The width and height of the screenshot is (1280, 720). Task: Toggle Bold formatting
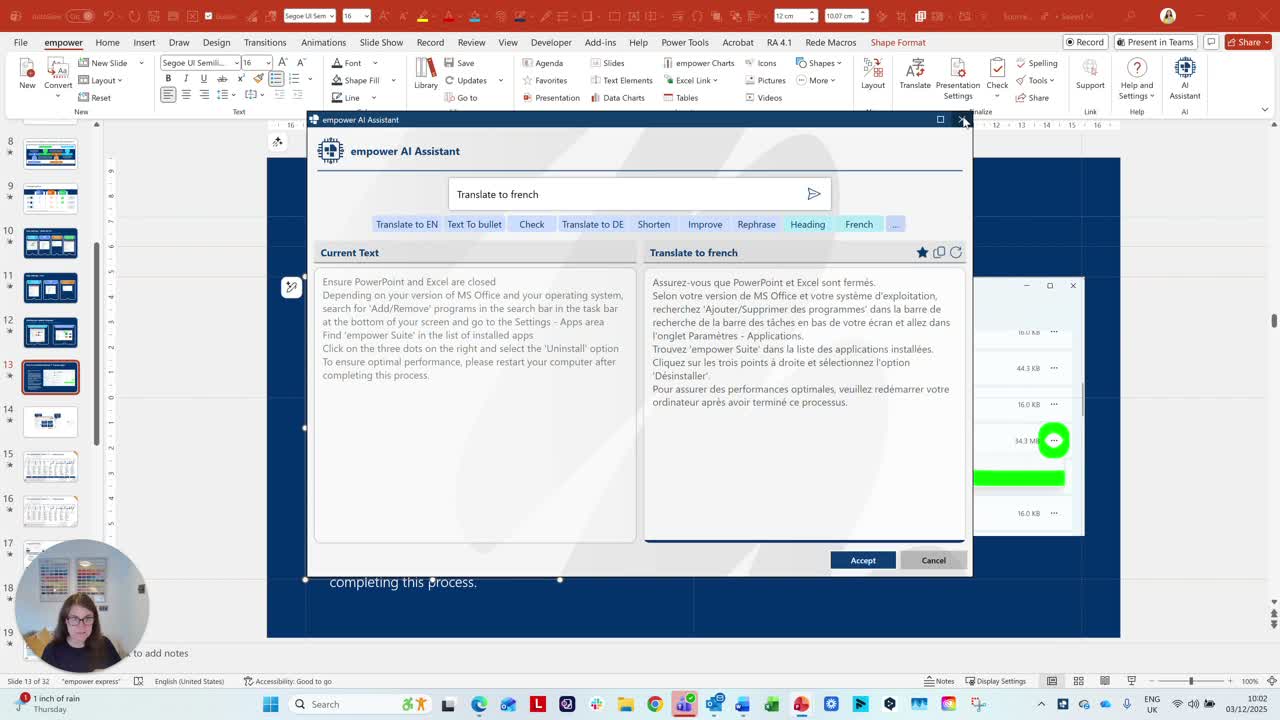[x=168, y=79]
